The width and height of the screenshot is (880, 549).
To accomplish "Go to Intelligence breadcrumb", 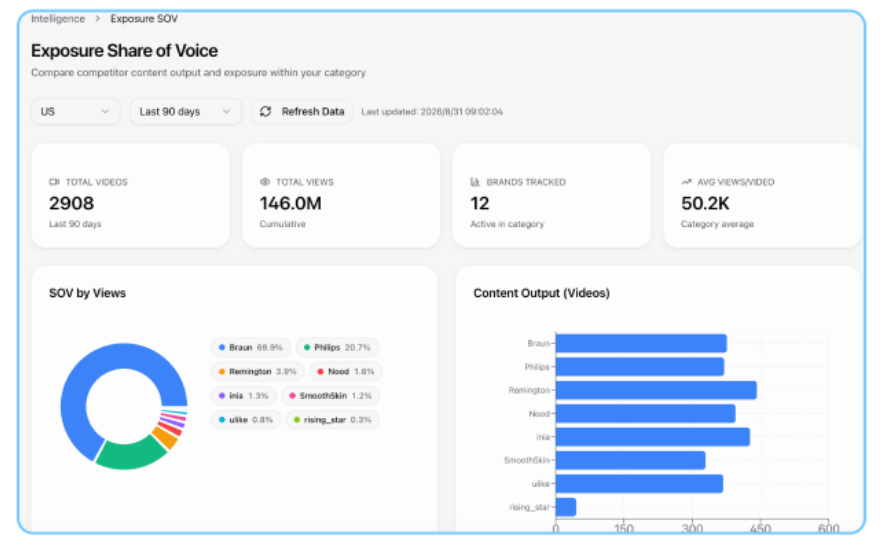I will 58,19.
